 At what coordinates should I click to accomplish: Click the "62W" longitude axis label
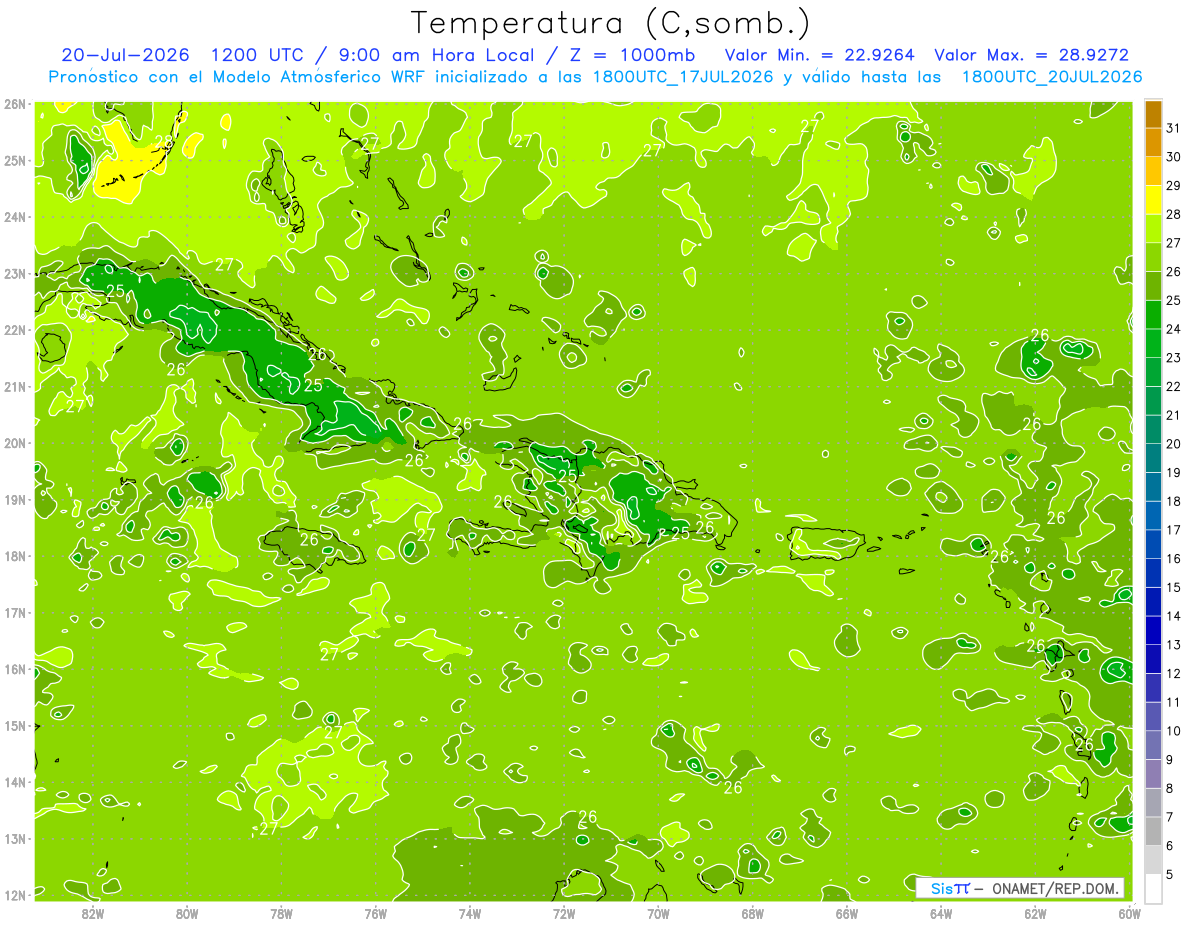tap(1036, 913)
